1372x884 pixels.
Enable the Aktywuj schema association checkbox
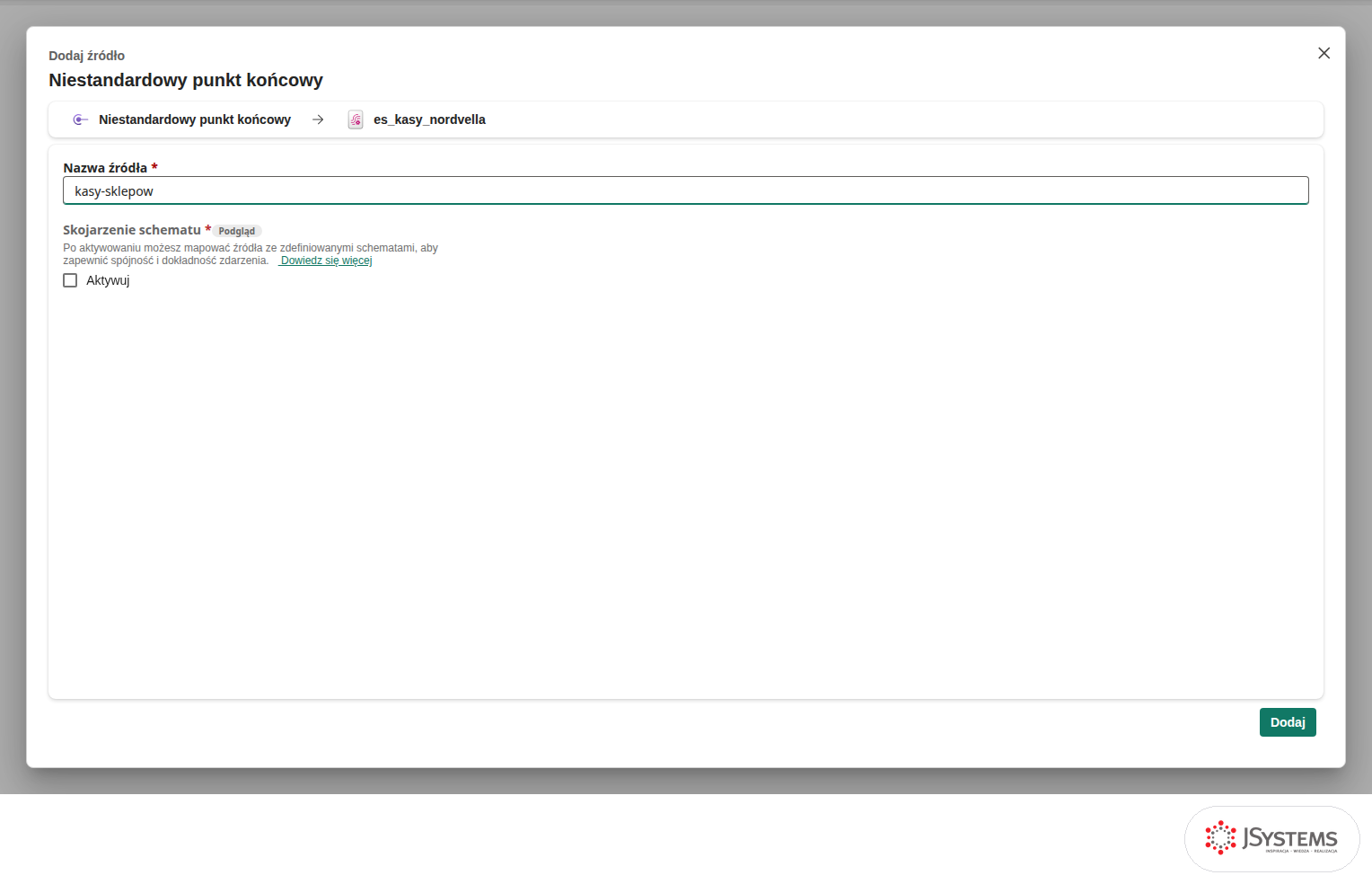(x=70, y=280)
